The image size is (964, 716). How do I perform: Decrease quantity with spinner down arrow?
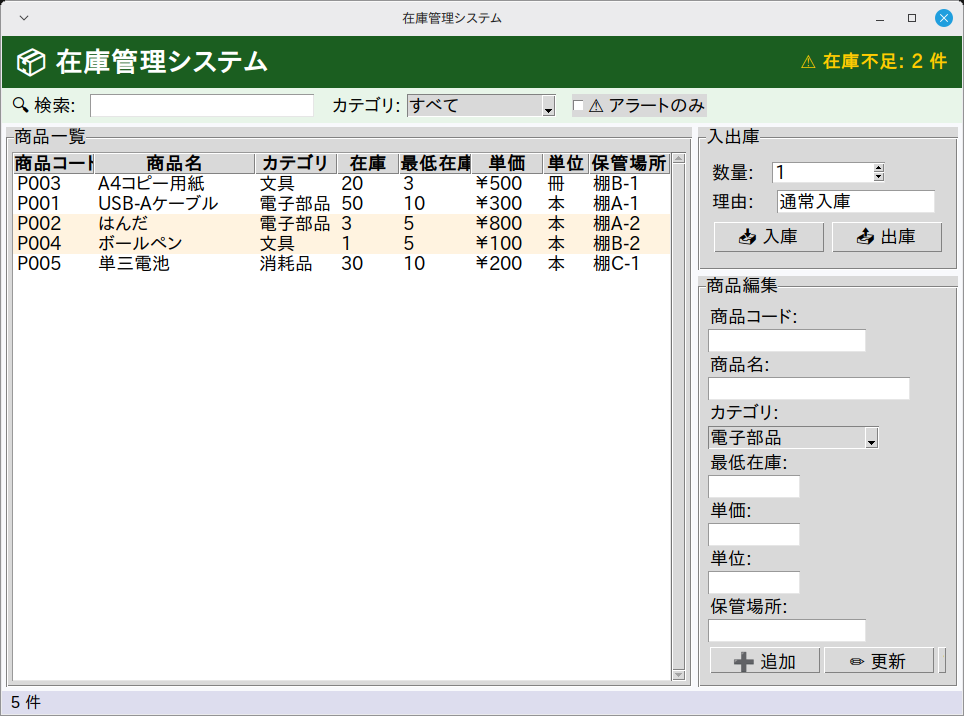pyautogui.click(x=879, y=177)
